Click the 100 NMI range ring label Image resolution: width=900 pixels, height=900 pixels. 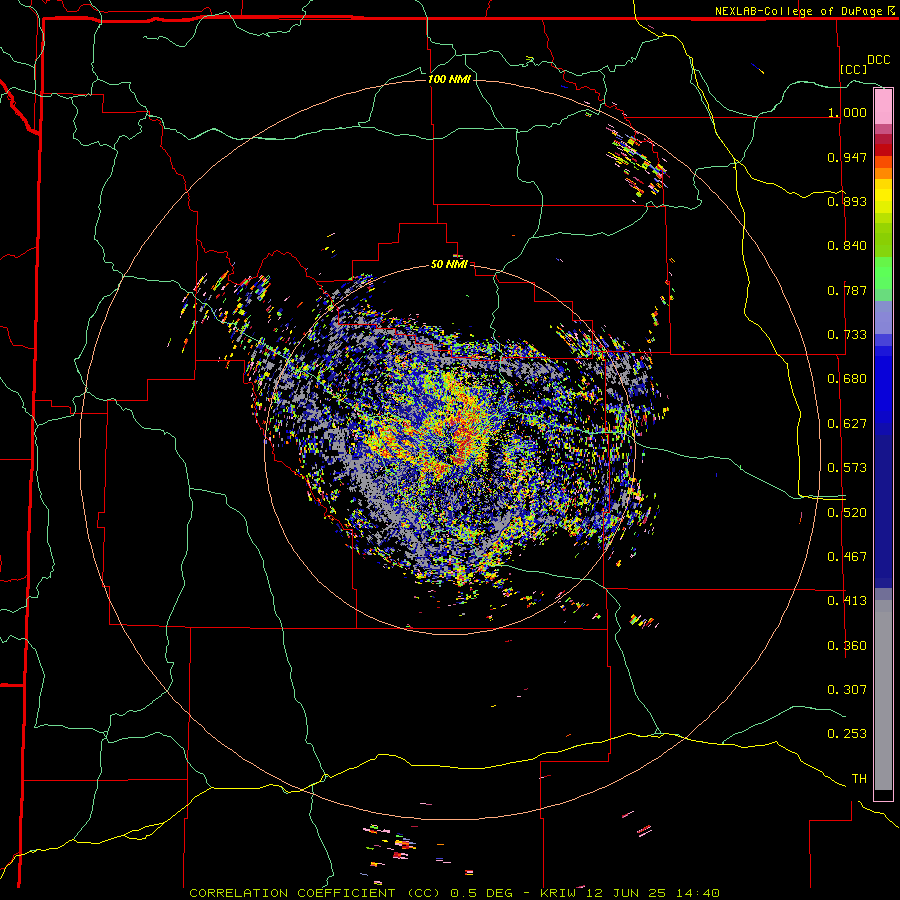tap(449, 79)
